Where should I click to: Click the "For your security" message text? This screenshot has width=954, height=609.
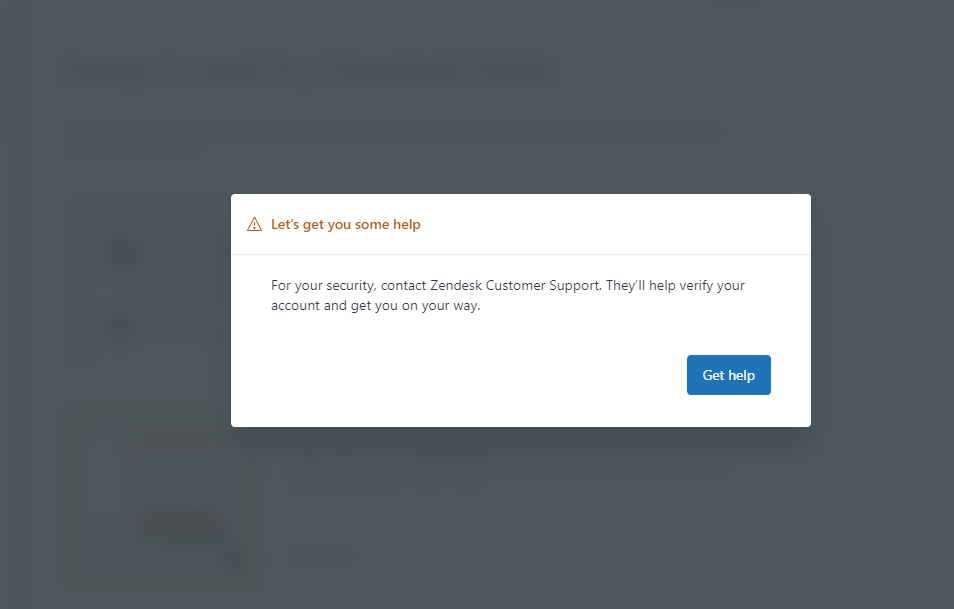[x=320, y=285]
